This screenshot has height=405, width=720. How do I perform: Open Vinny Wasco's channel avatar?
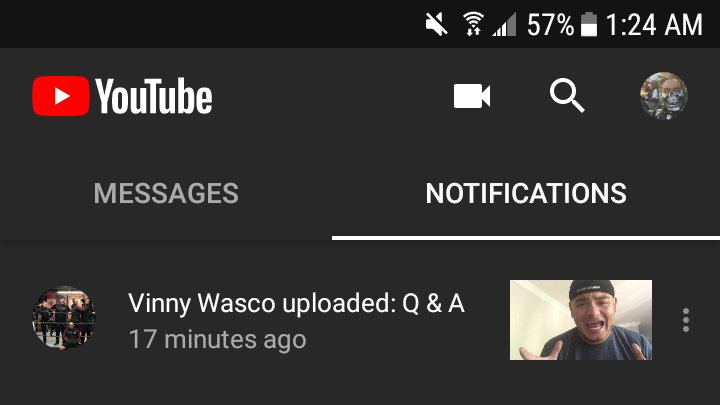64,319
